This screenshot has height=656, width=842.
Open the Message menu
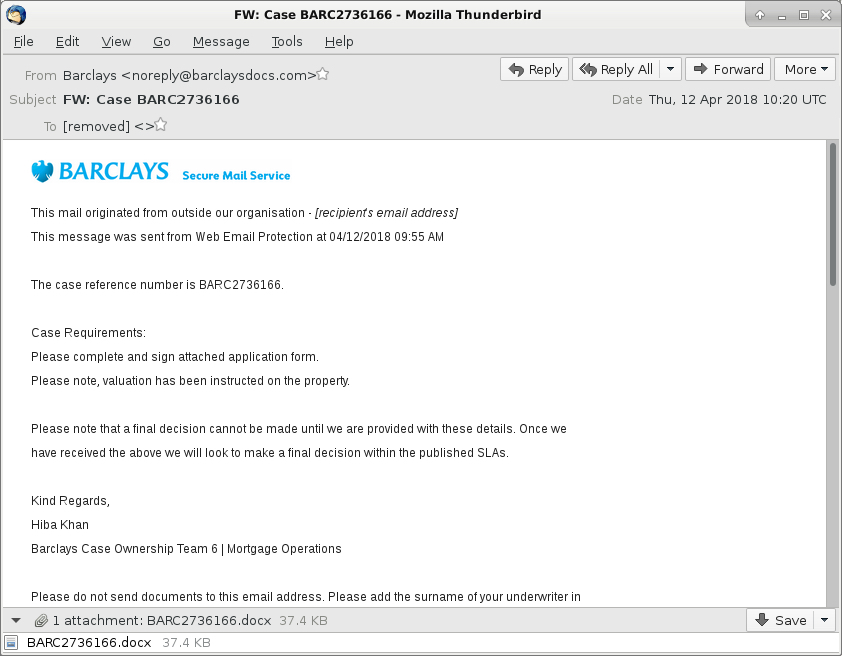click(x=221, y=41)
